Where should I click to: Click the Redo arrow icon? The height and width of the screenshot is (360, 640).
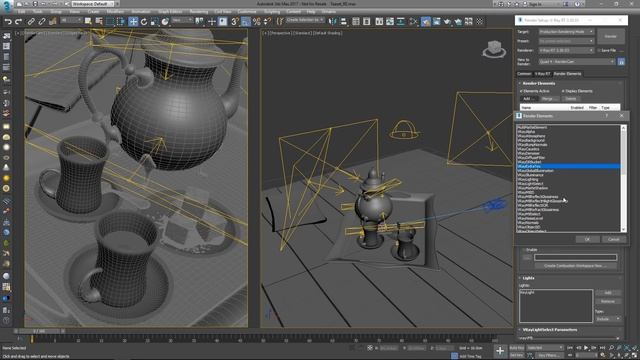click(18, 22)
